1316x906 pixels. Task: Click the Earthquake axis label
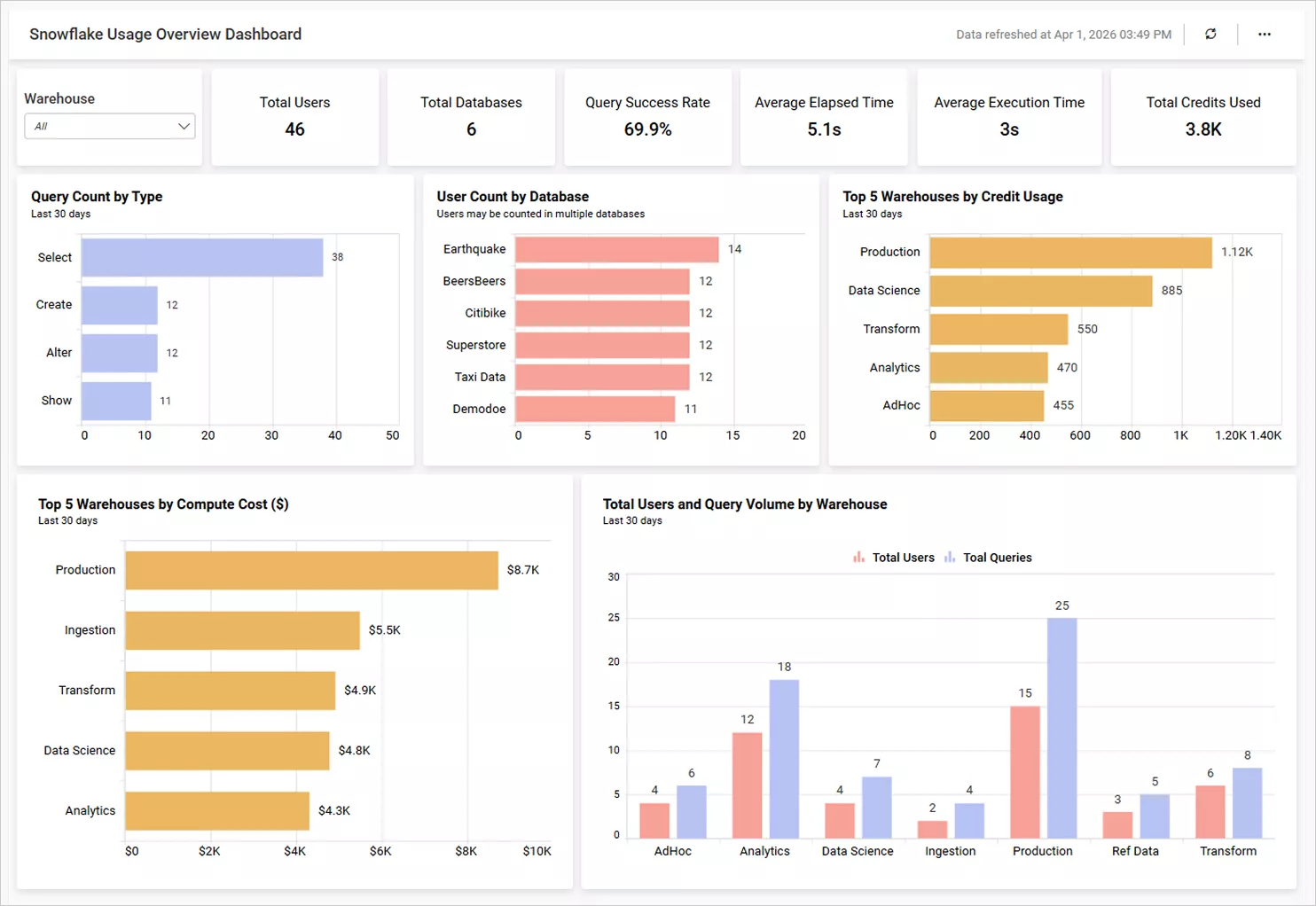coord(474,249)
